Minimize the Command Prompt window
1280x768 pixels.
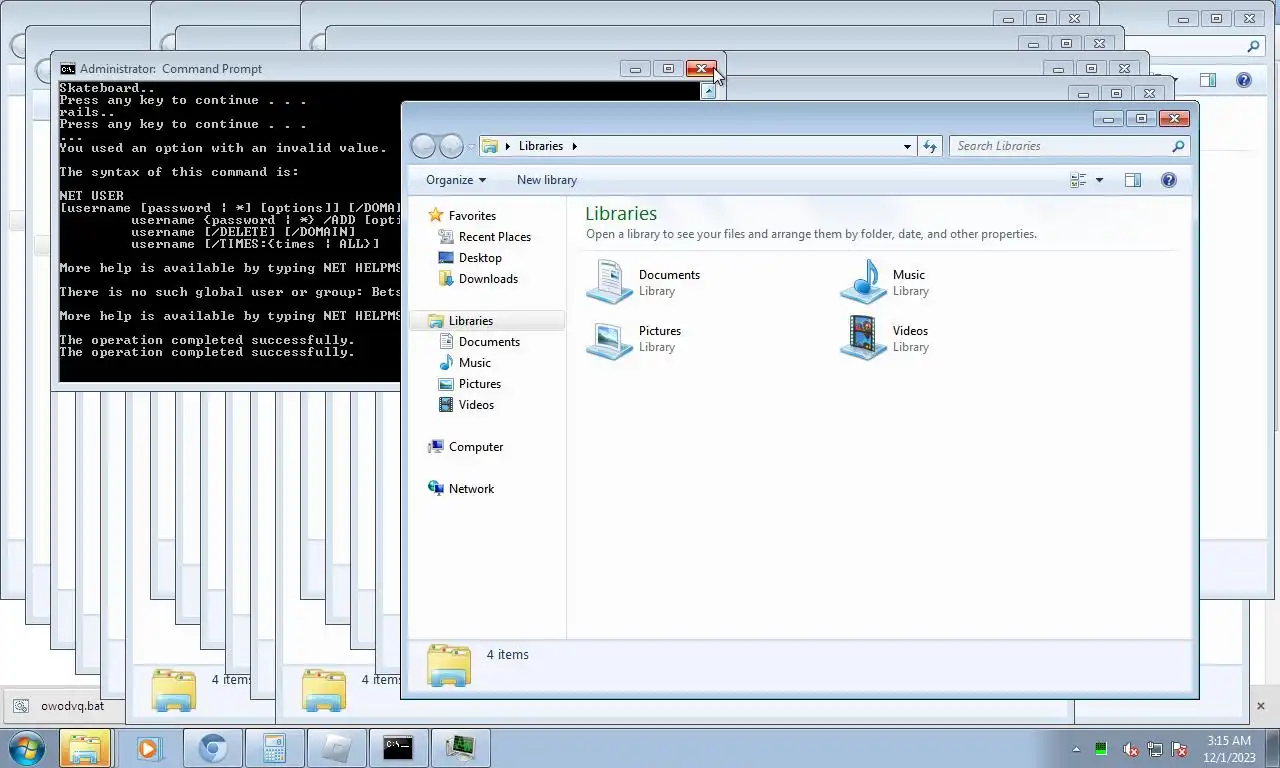pos(635,69)
